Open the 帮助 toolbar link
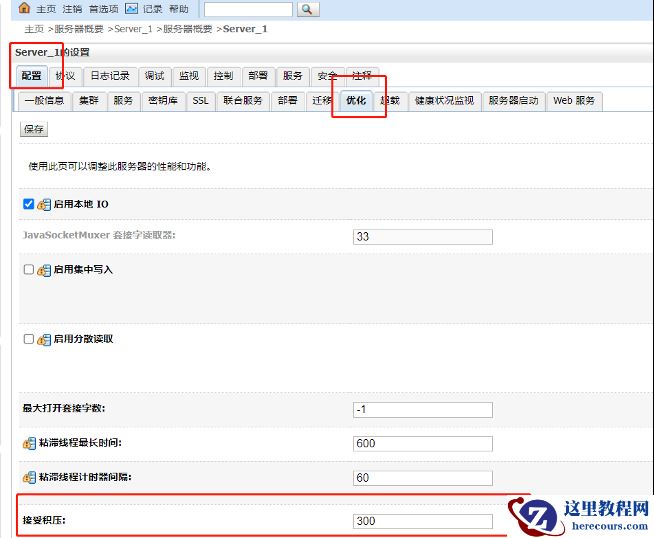Screen dimensions: 654x538 (x=179, y=9)
